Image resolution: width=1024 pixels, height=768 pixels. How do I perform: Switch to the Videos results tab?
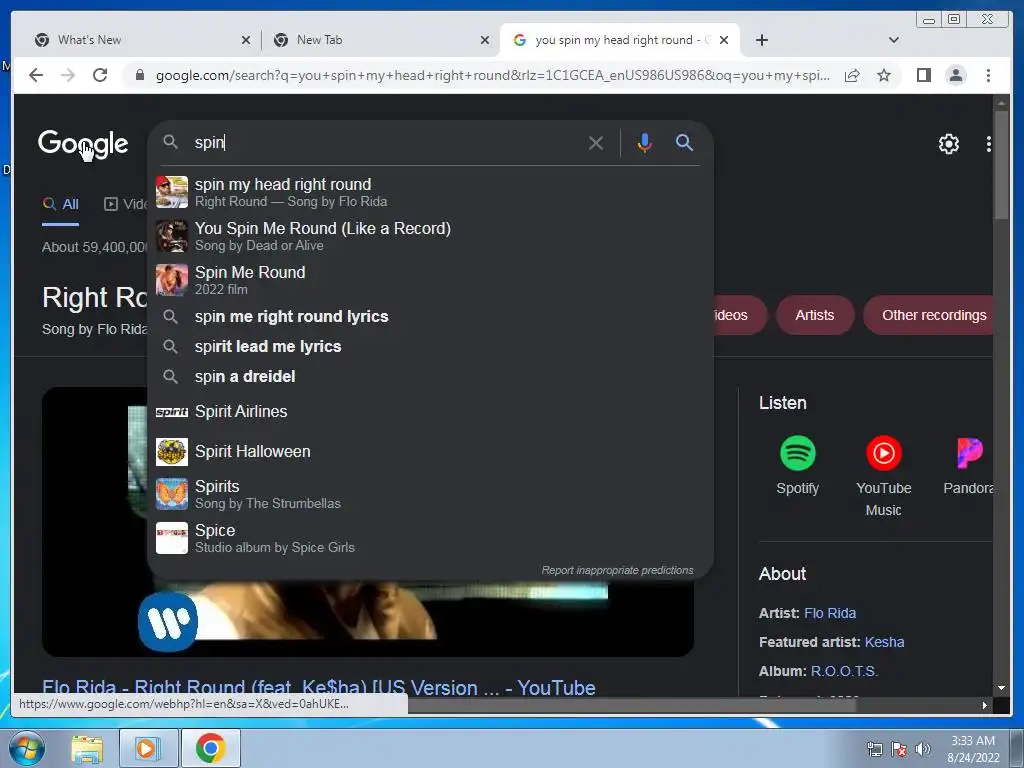tap(126, 204)
